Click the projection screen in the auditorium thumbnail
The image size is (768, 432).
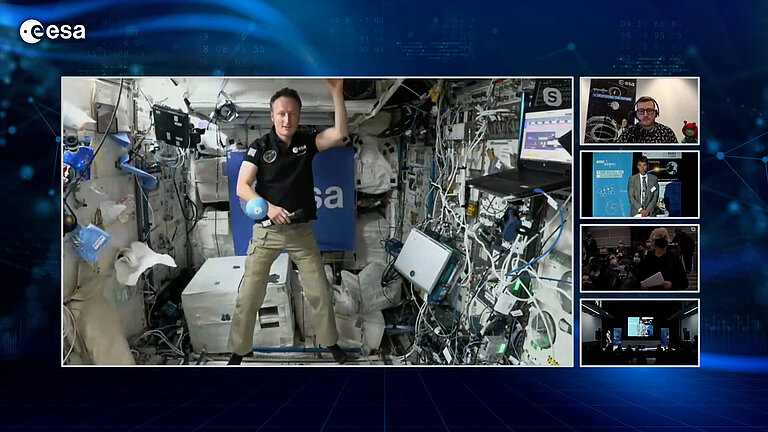point(640,326)
